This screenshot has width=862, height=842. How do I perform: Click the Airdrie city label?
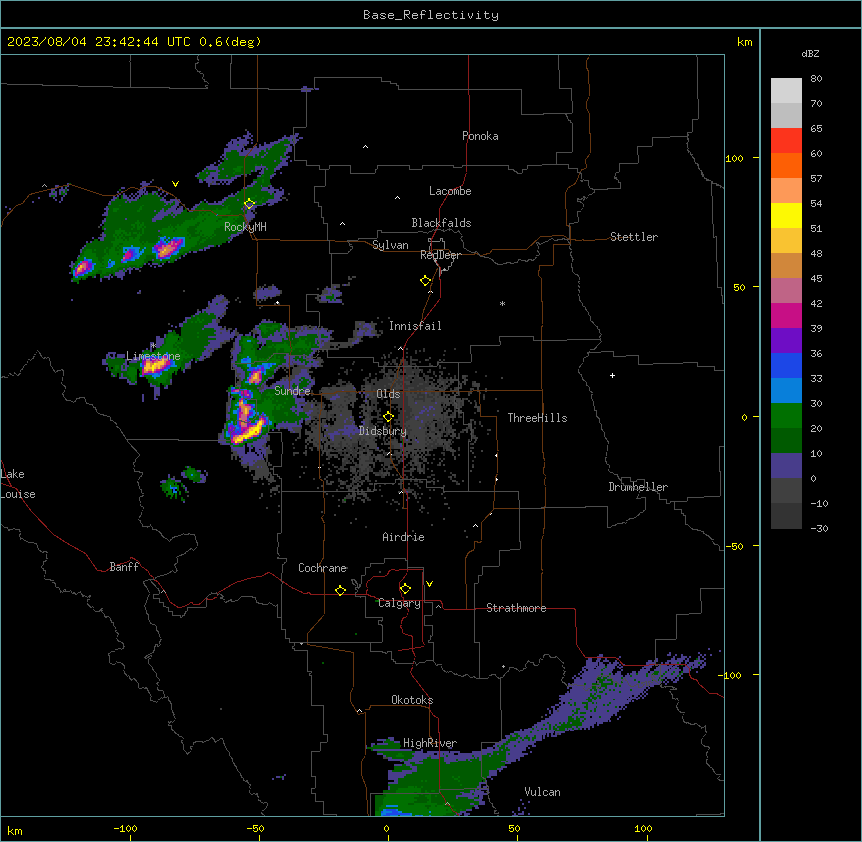[x=403, y=537]
